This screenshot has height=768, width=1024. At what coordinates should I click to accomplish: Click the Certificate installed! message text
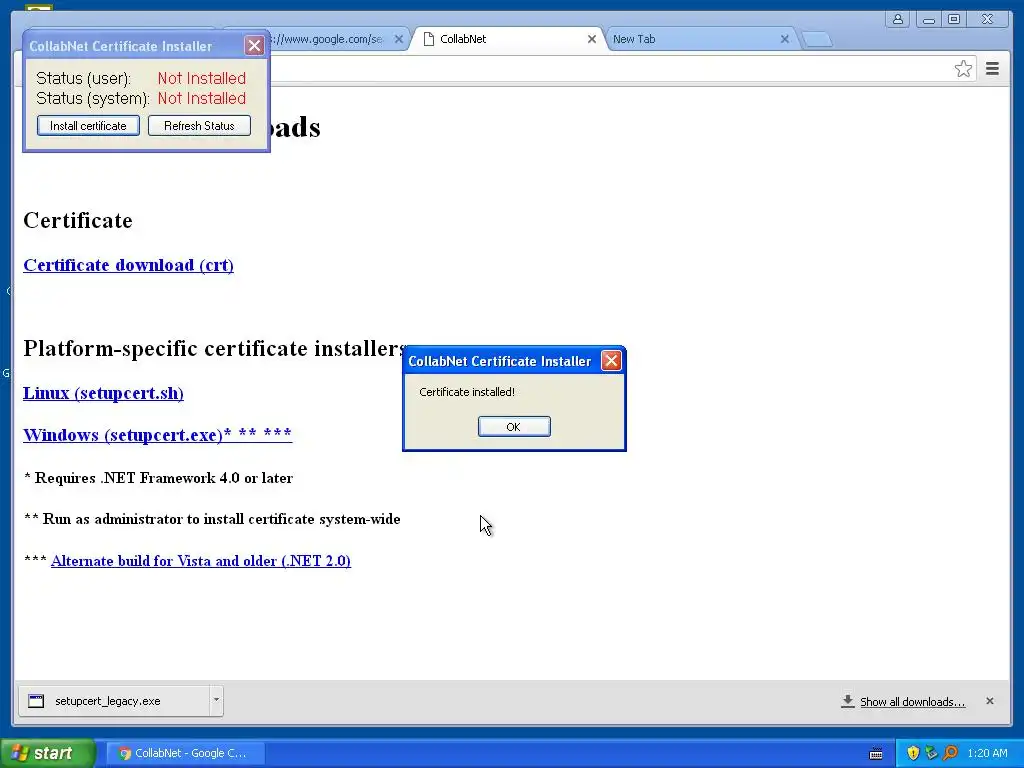point(467,392)
